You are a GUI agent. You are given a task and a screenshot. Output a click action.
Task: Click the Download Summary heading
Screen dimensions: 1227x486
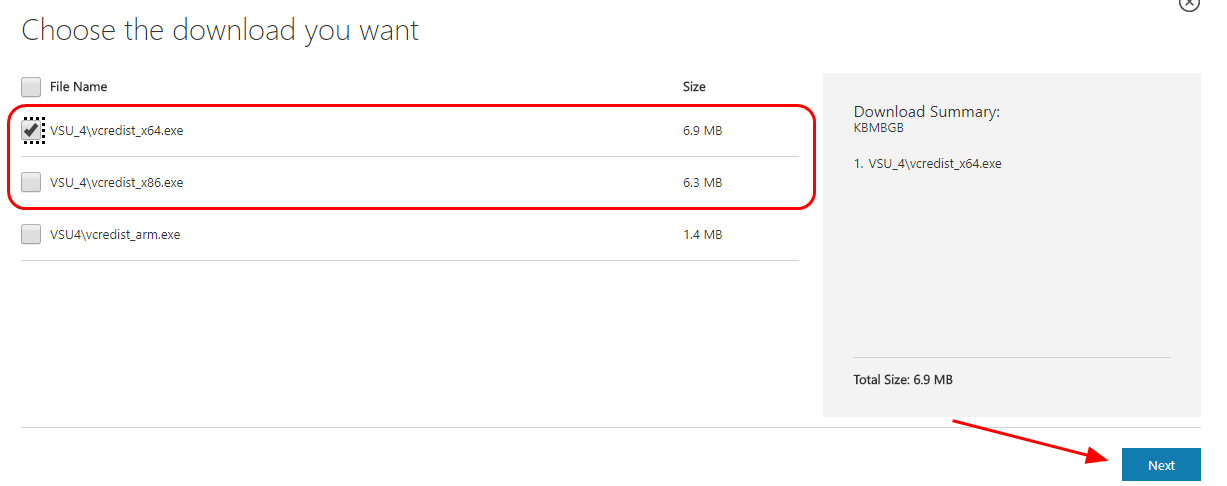926,112
